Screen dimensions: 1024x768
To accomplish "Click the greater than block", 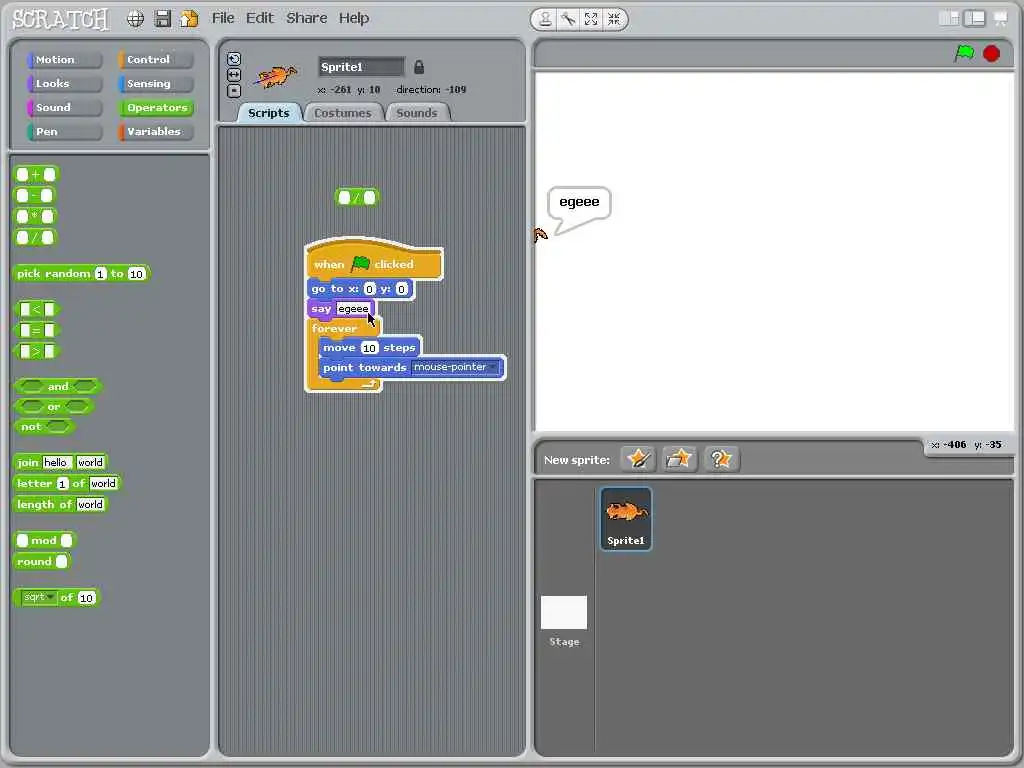I will 37,351.
